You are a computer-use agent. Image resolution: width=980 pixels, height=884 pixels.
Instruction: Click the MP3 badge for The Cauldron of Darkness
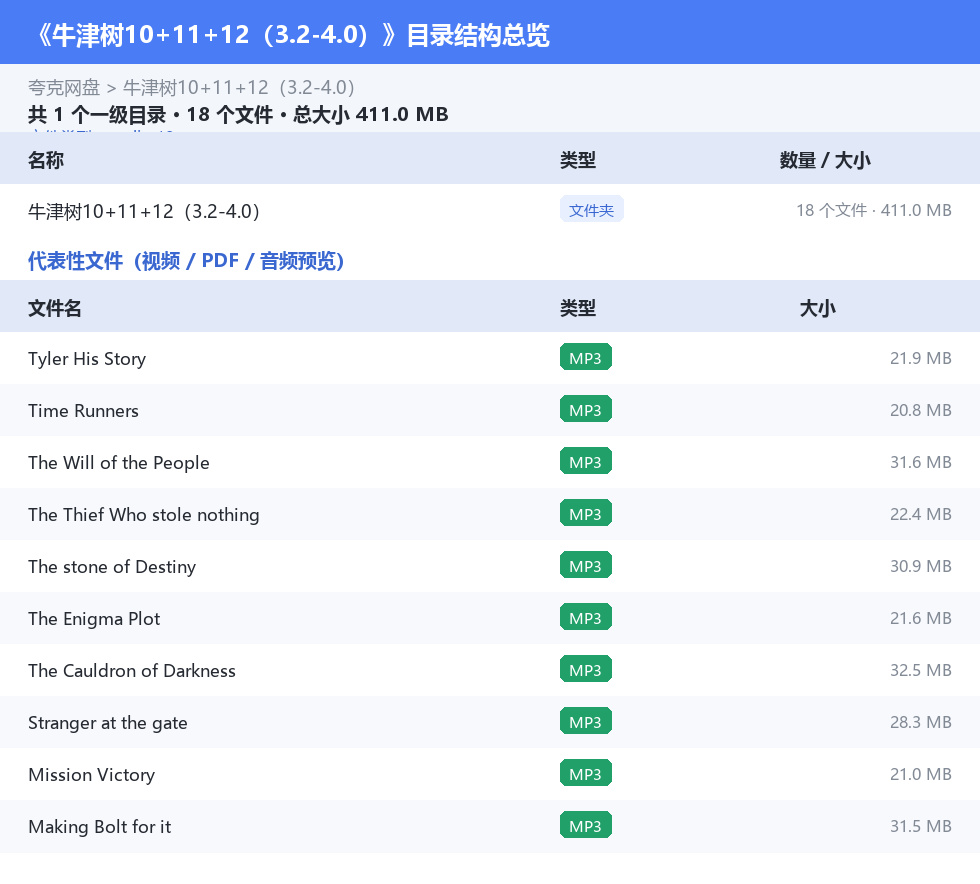pyautogui.click(x=586, y=669)
